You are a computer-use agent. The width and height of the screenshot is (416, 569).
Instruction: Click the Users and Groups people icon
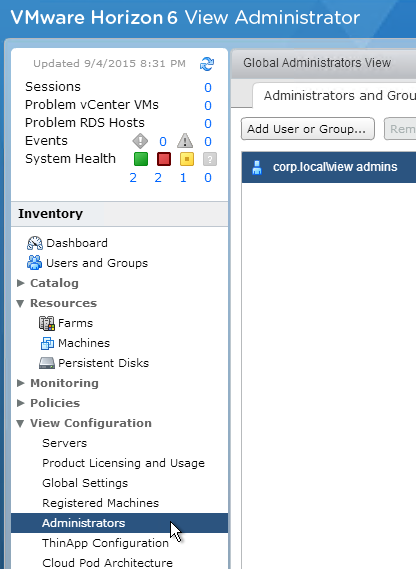[x=34, y=263]
